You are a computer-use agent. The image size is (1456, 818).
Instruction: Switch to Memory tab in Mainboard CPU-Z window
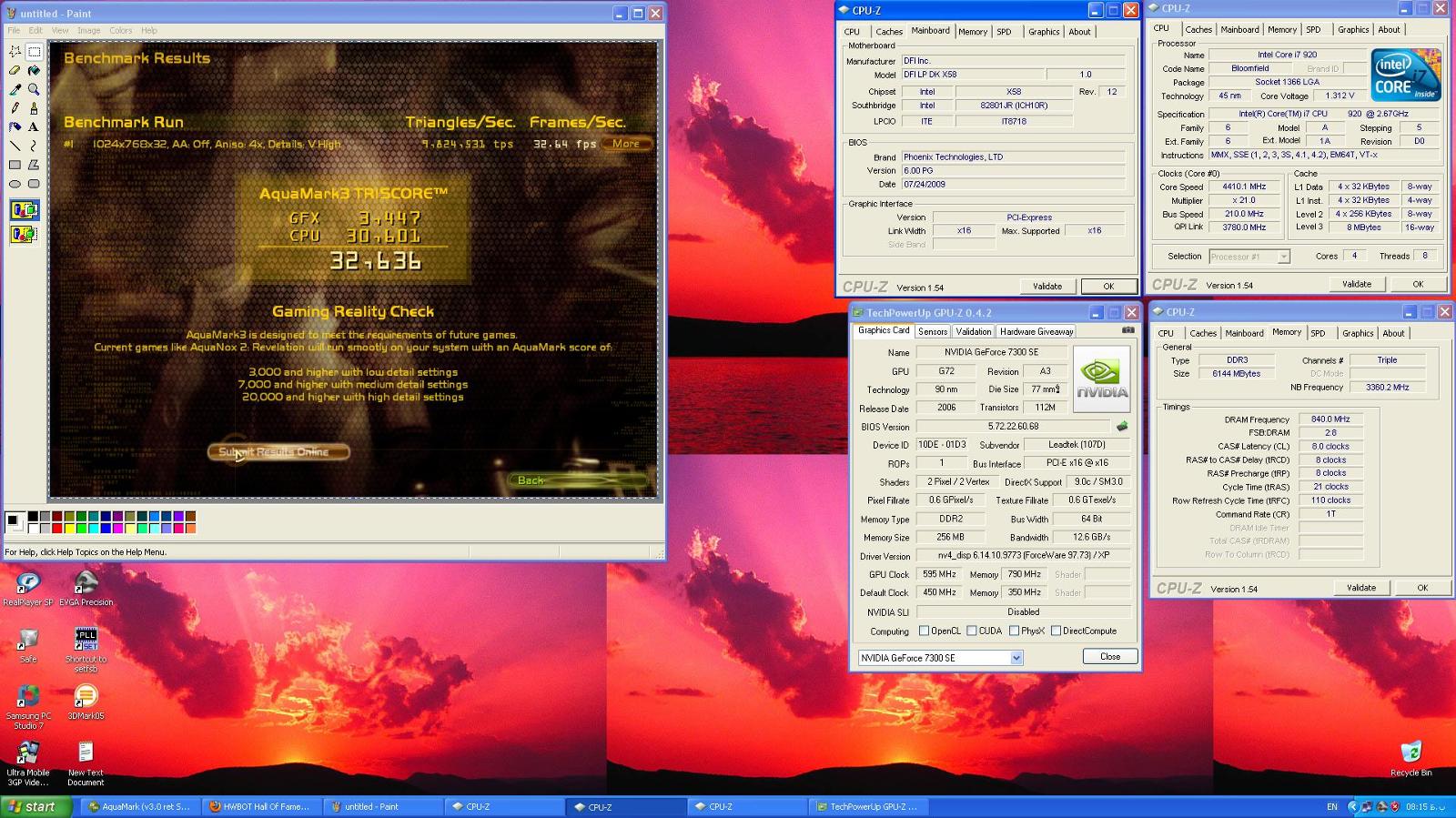coord(973,32)
